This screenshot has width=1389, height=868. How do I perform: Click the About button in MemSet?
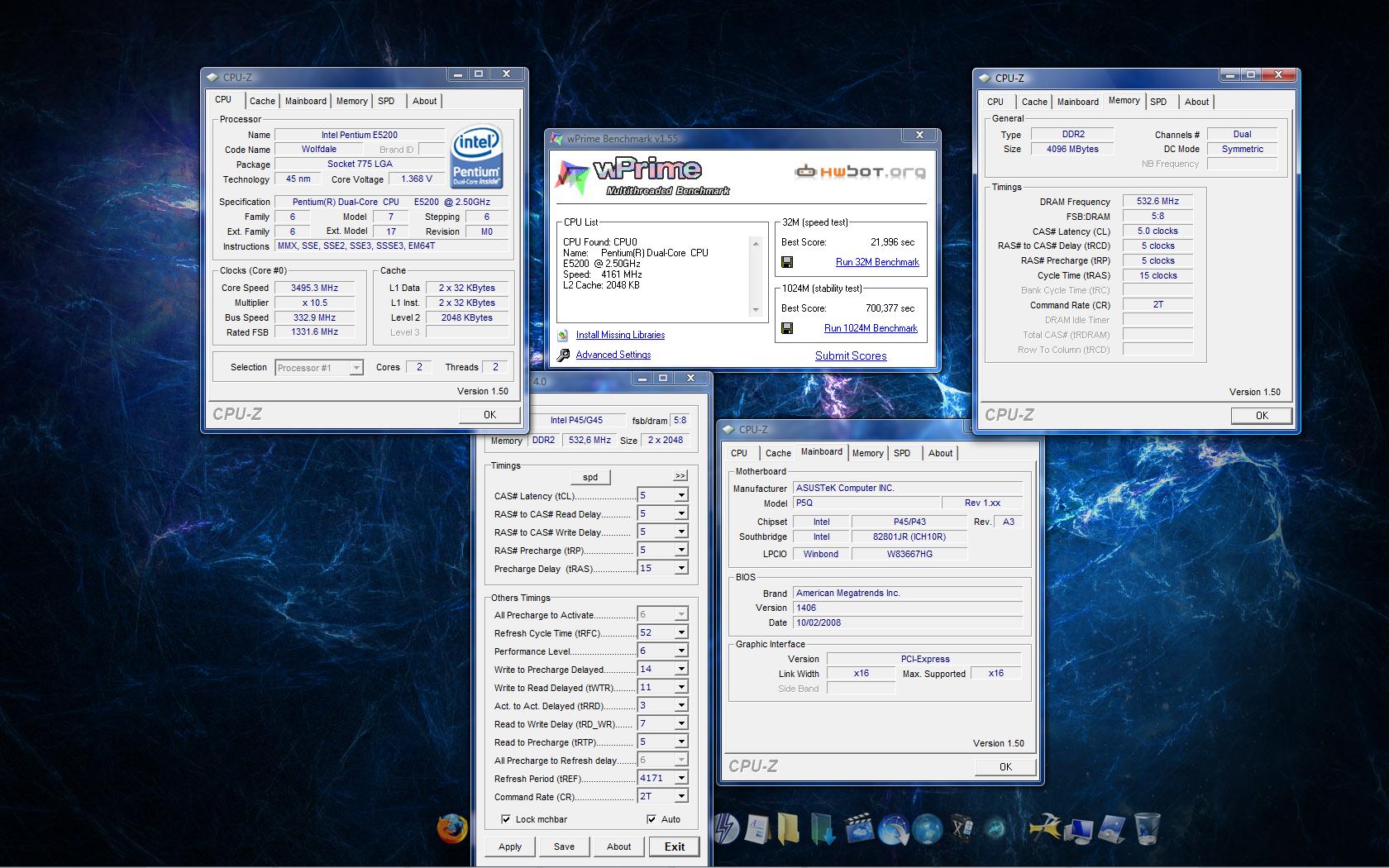618,847
